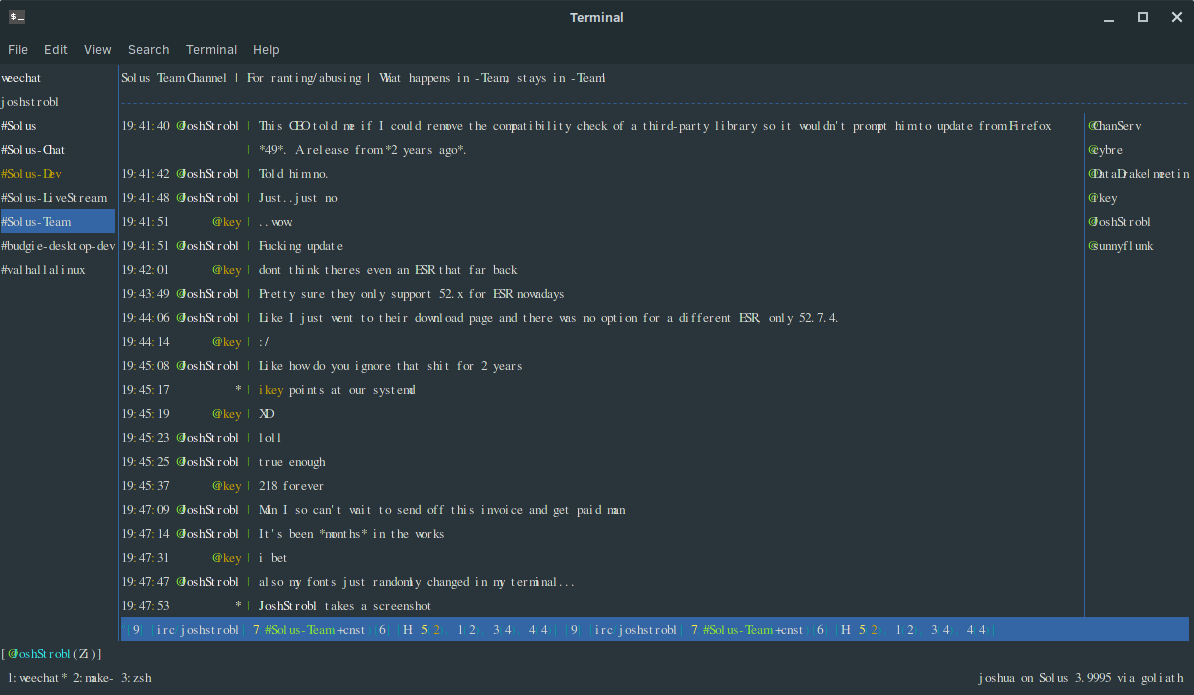The image size is (1194, 695).
Task: Switch to the #budgie-desktop-dev channel
Action: [58, 246]
